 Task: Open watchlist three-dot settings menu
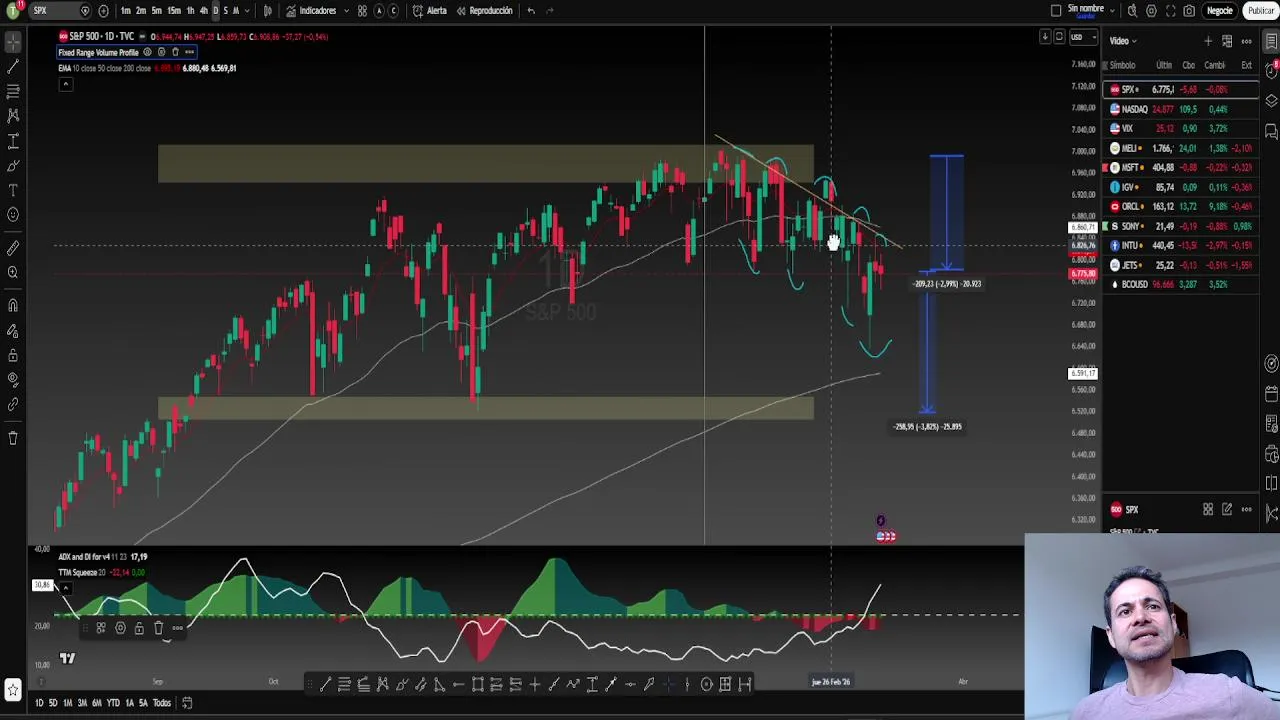click(1247, 41)
